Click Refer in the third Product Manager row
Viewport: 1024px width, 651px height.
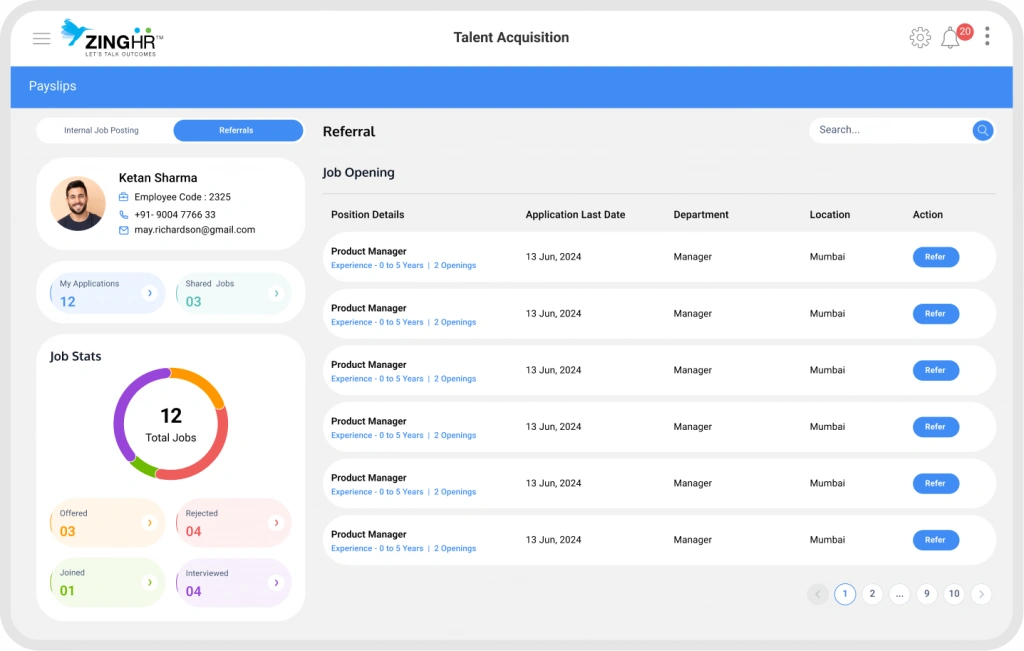point(935,370)
